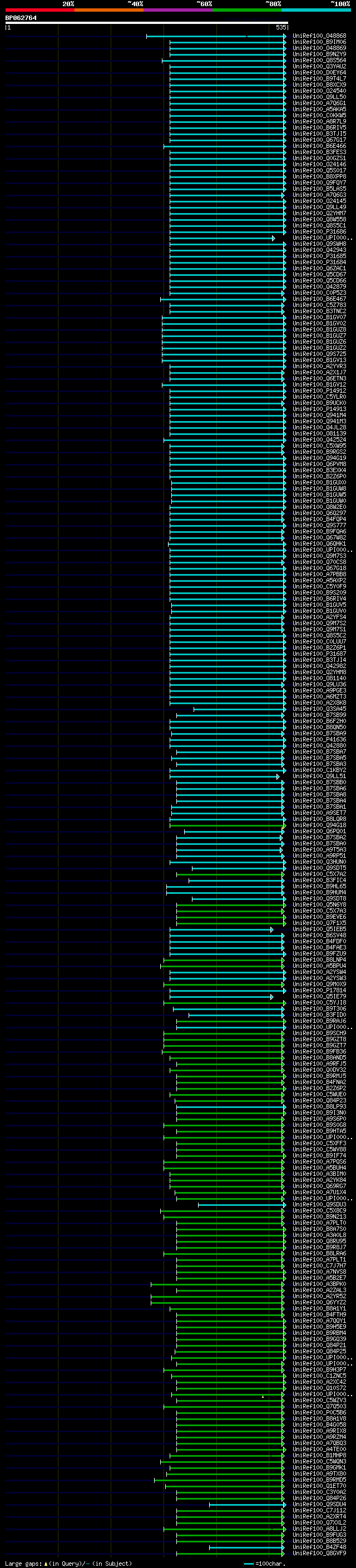Click the cyan alignment bar of UniRef100_B4ZF48

point(246,1547)
